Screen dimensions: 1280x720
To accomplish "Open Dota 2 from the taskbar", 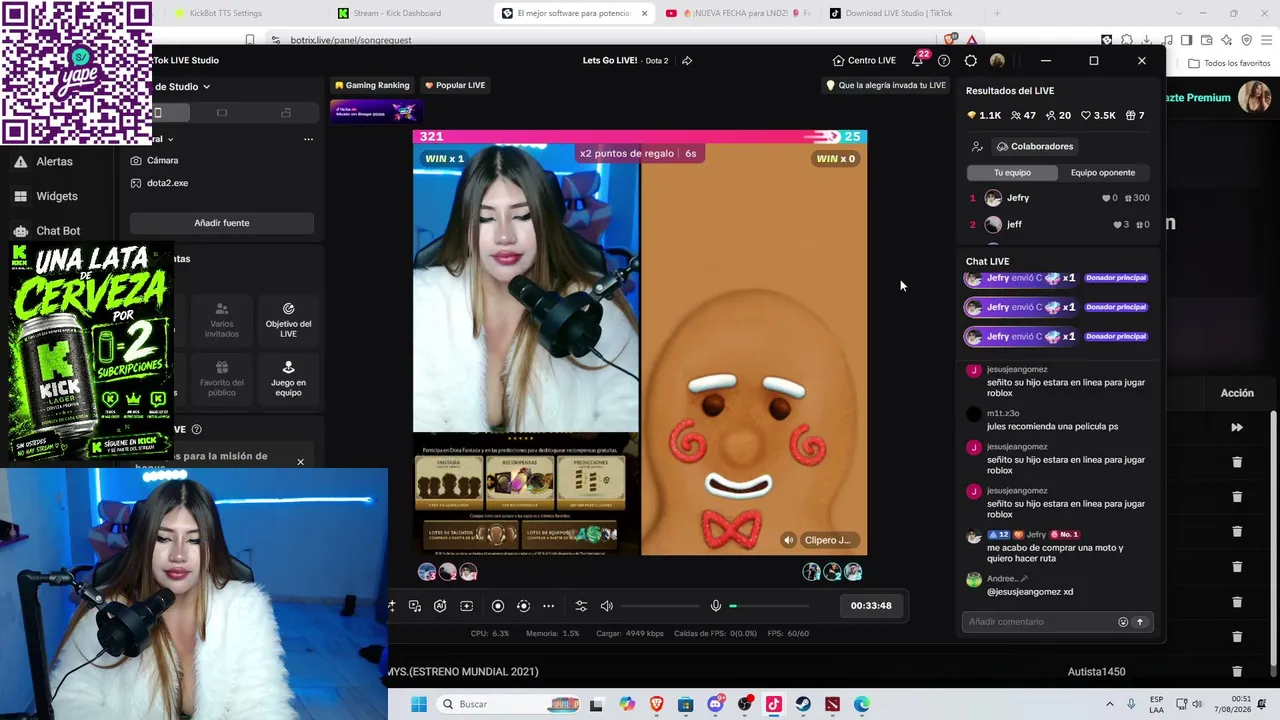I will pos(832,704).
